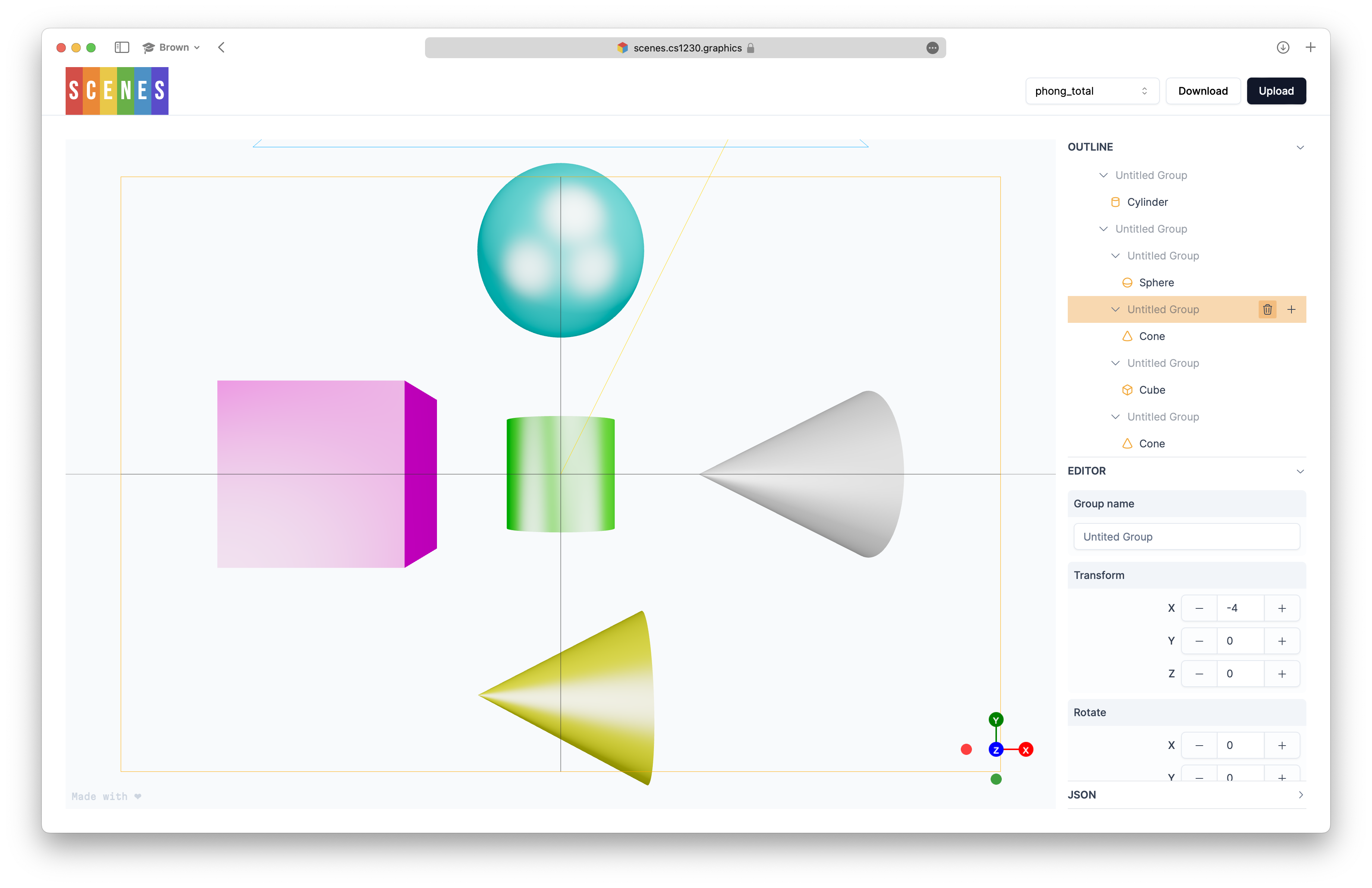The height and width of the screenshot is (888, 1372).
Task: Click the Upload button
Action: click(1276, 91)
